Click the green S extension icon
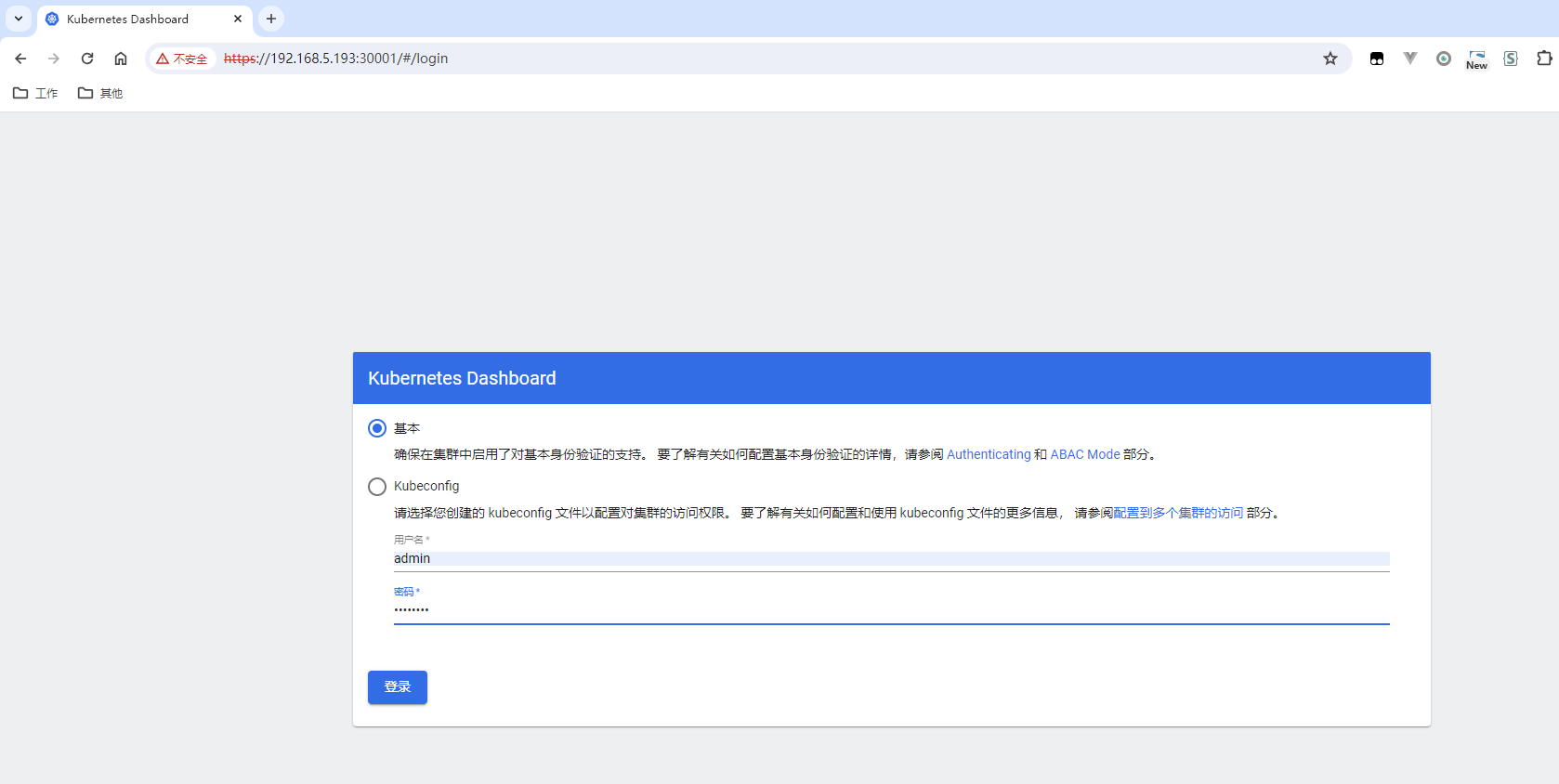1559x784 pixels. tap(1511, 59)
